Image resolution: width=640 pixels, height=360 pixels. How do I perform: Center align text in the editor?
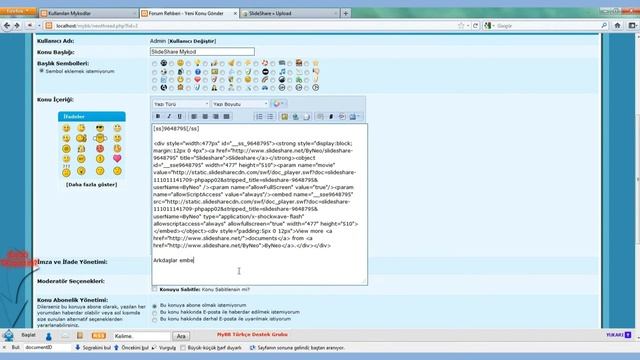[x=205, y=116]
